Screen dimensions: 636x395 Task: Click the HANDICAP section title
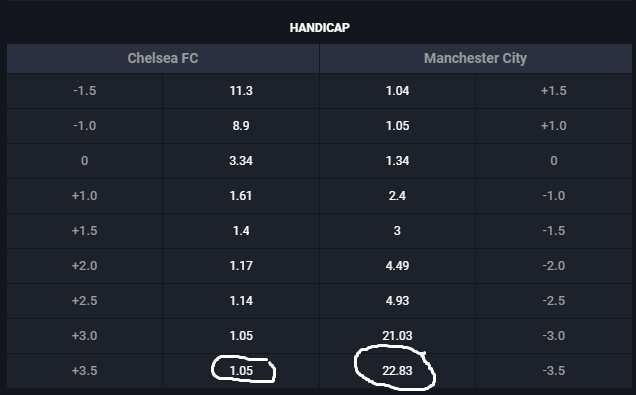click(320, 28)
